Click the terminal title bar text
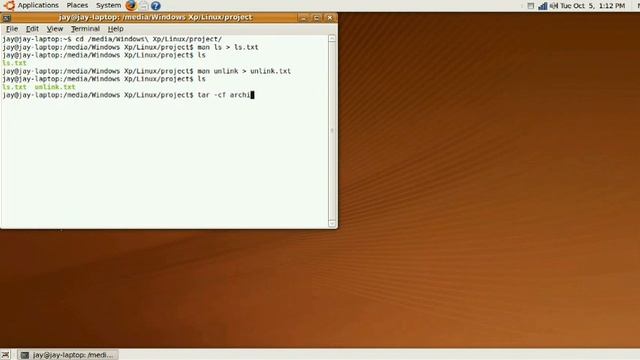Image resolution: width=640 pixels, height=360 pixels. [155, 17]
